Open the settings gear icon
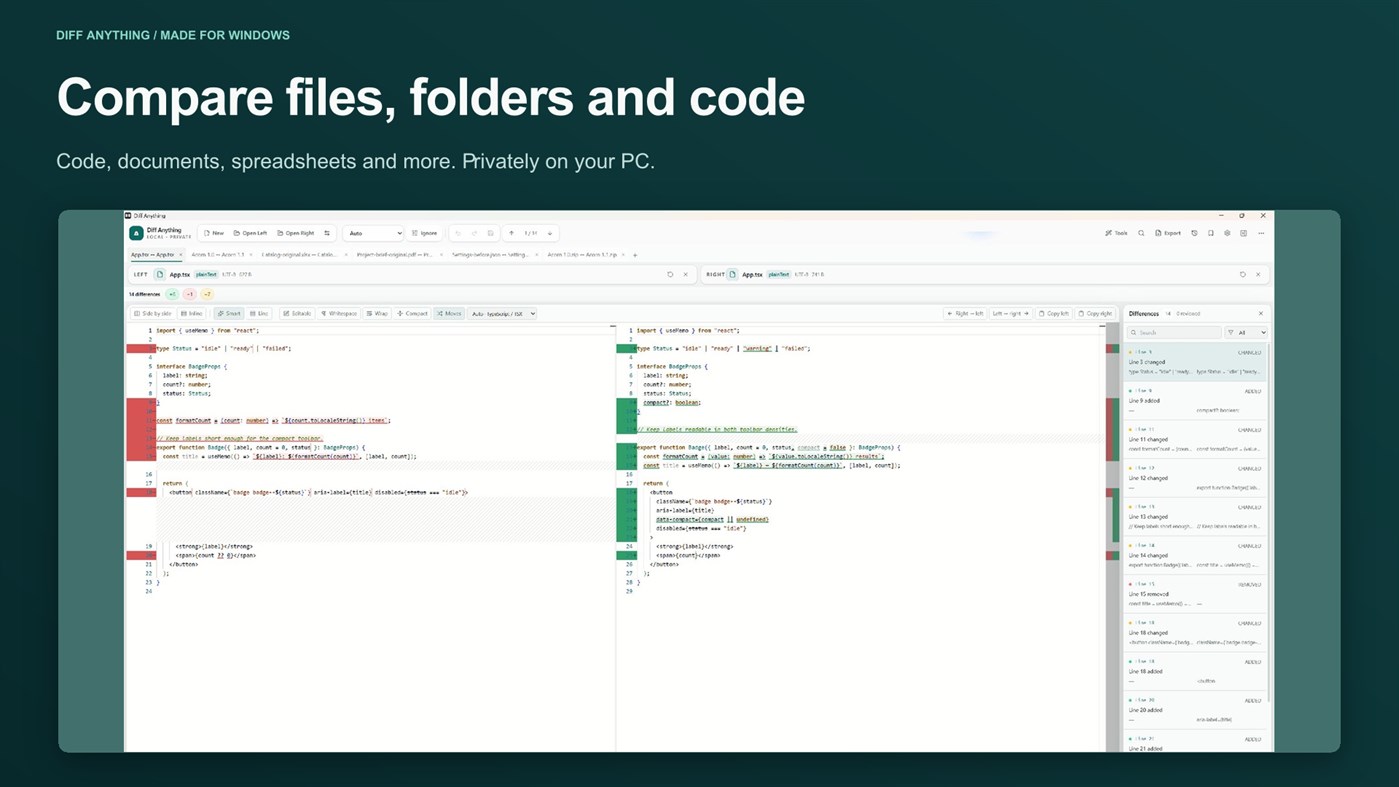The width and height of the screenshot is (1399, 787). click(1227, 233)
